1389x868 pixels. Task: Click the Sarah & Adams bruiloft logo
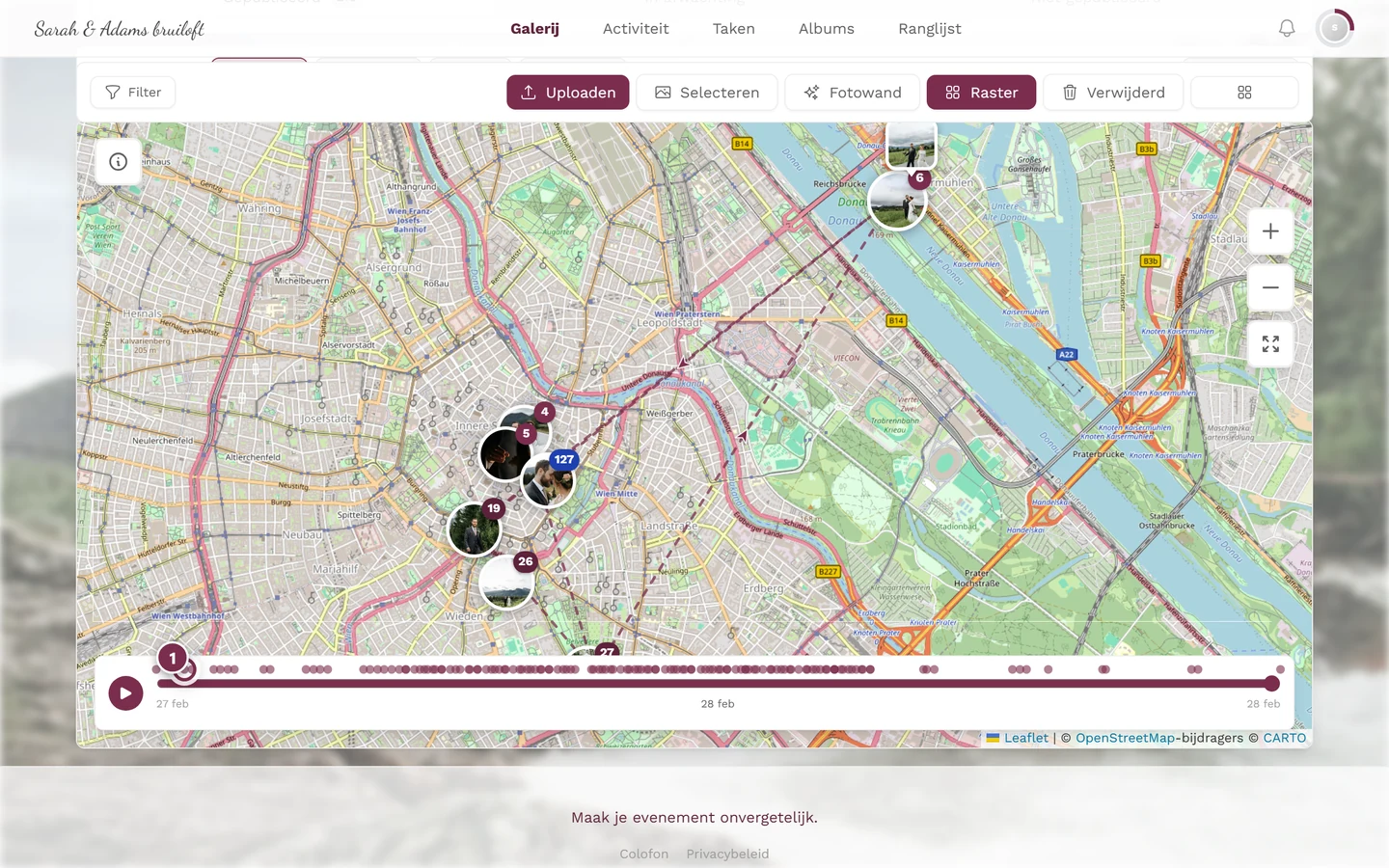(x=120, y=29)
